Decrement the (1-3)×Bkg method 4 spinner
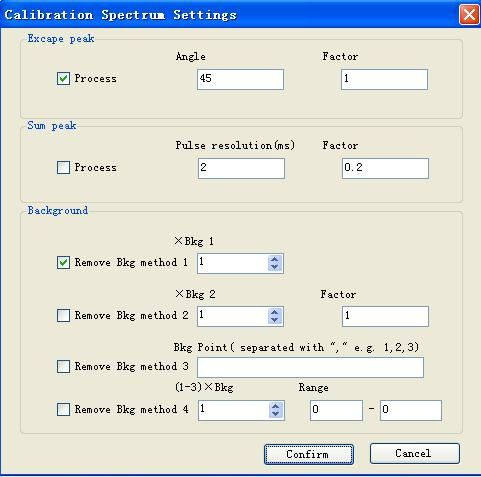The image size is (481, 477). tap(276, 414)
